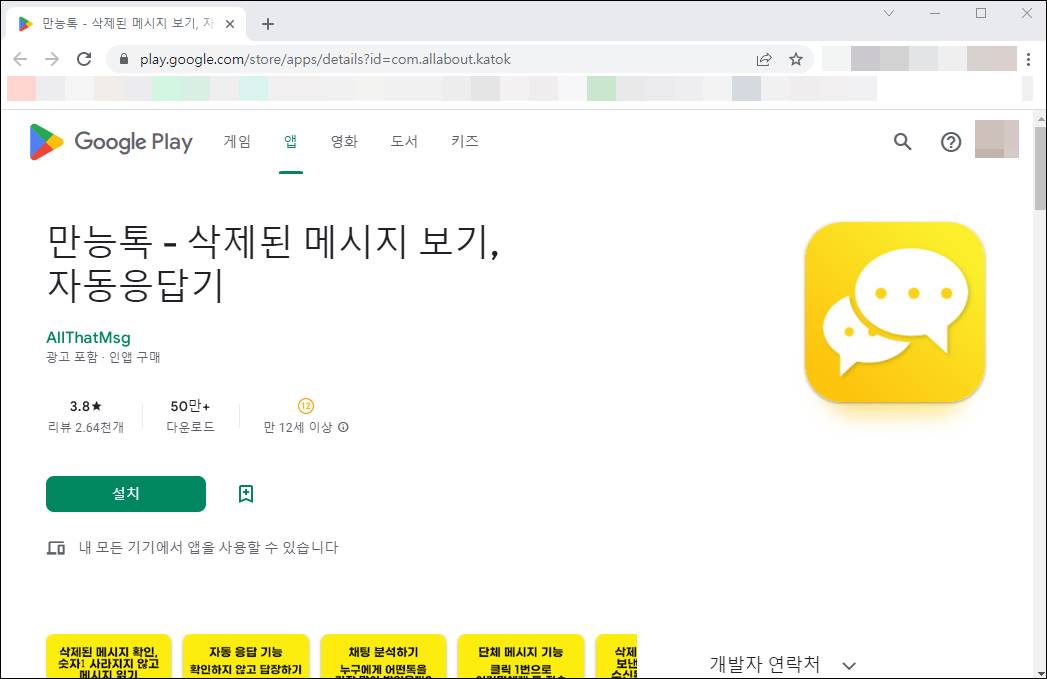This screenshot has height=679, width=1047.
Task: Click the 만능톡 app title heading
Action: point(274,262)
